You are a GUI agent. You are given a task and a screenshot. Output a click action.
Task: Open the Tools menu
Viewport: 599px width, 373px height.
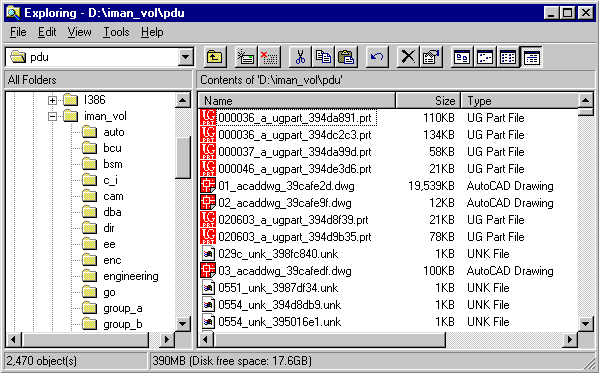pyautogui.click(x=116, y=32)
